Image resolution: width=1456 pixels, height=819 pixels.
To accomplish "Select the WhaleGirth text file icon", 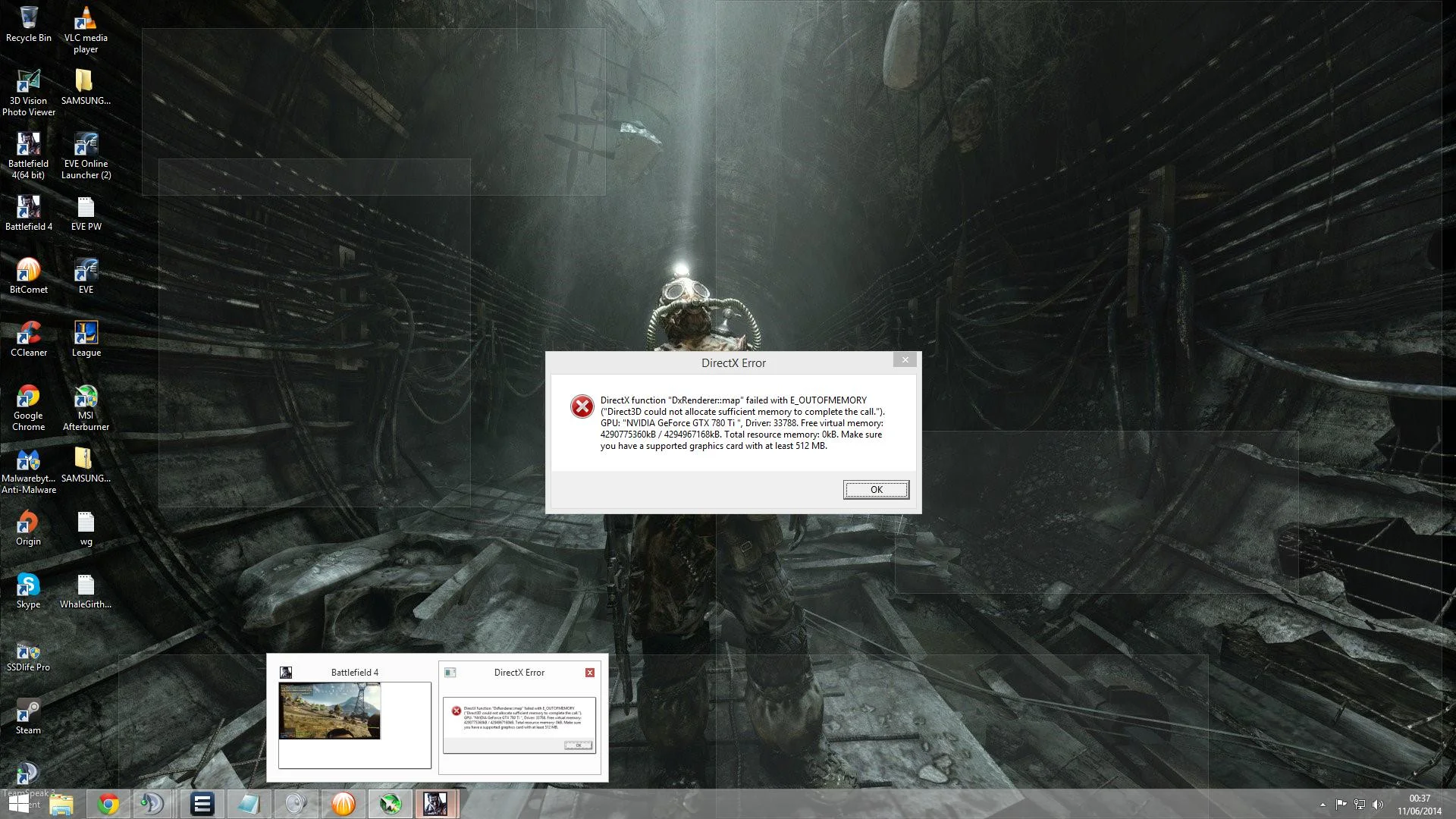I will [x=86, y=591].
